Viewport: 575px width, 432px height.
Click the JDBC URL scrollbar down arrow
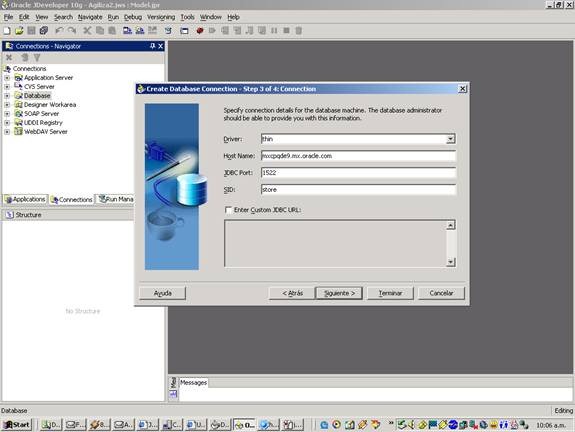[x=451, y=262]
